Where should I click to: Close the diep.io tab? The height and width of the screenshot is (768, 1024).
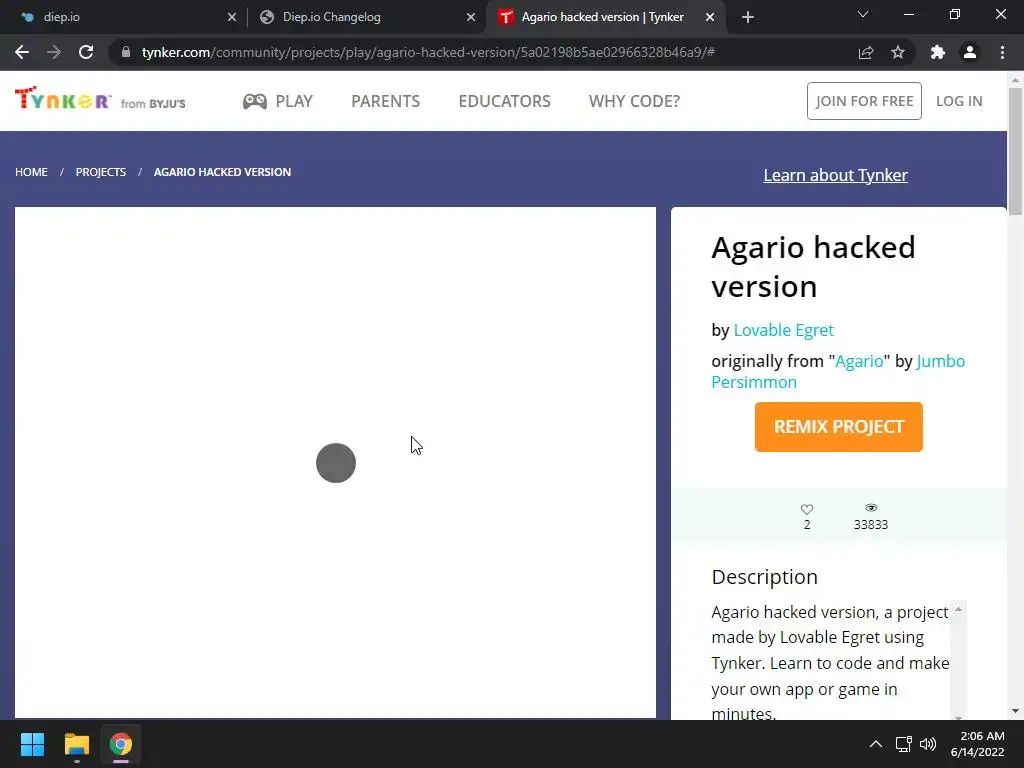pos(232,18)
